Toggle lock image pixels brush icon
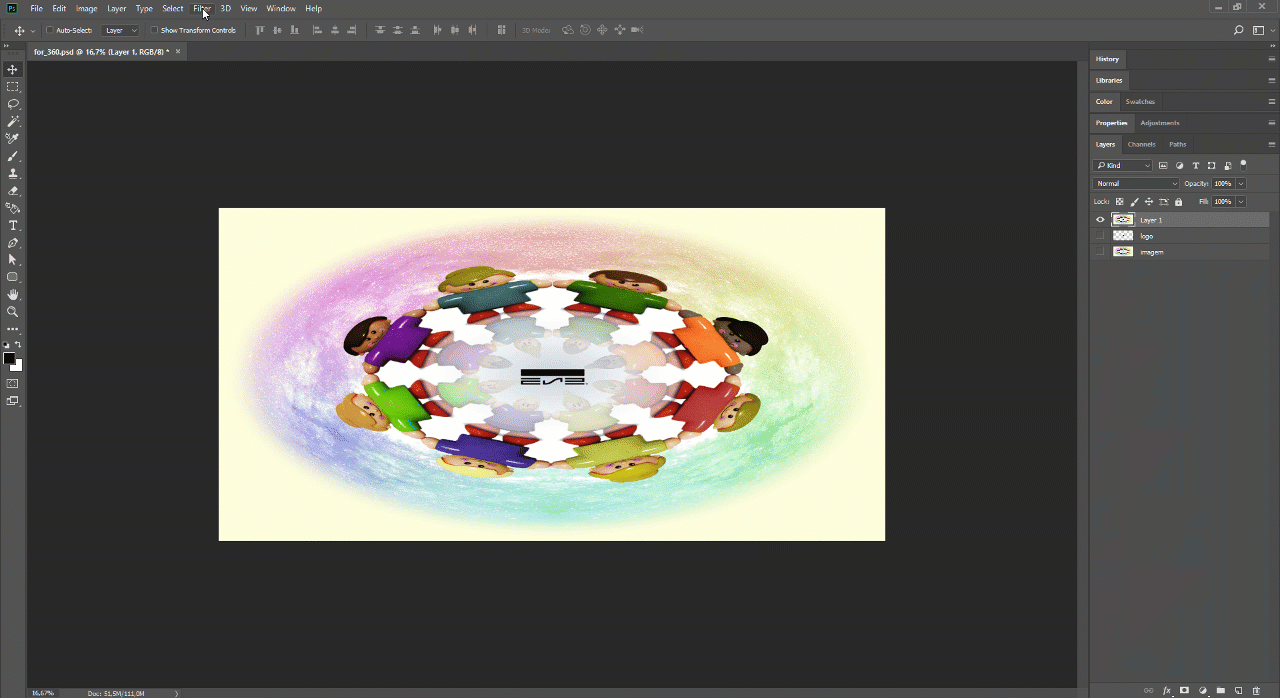This screenshot has height=698, width=1280. pos(1134,201)
